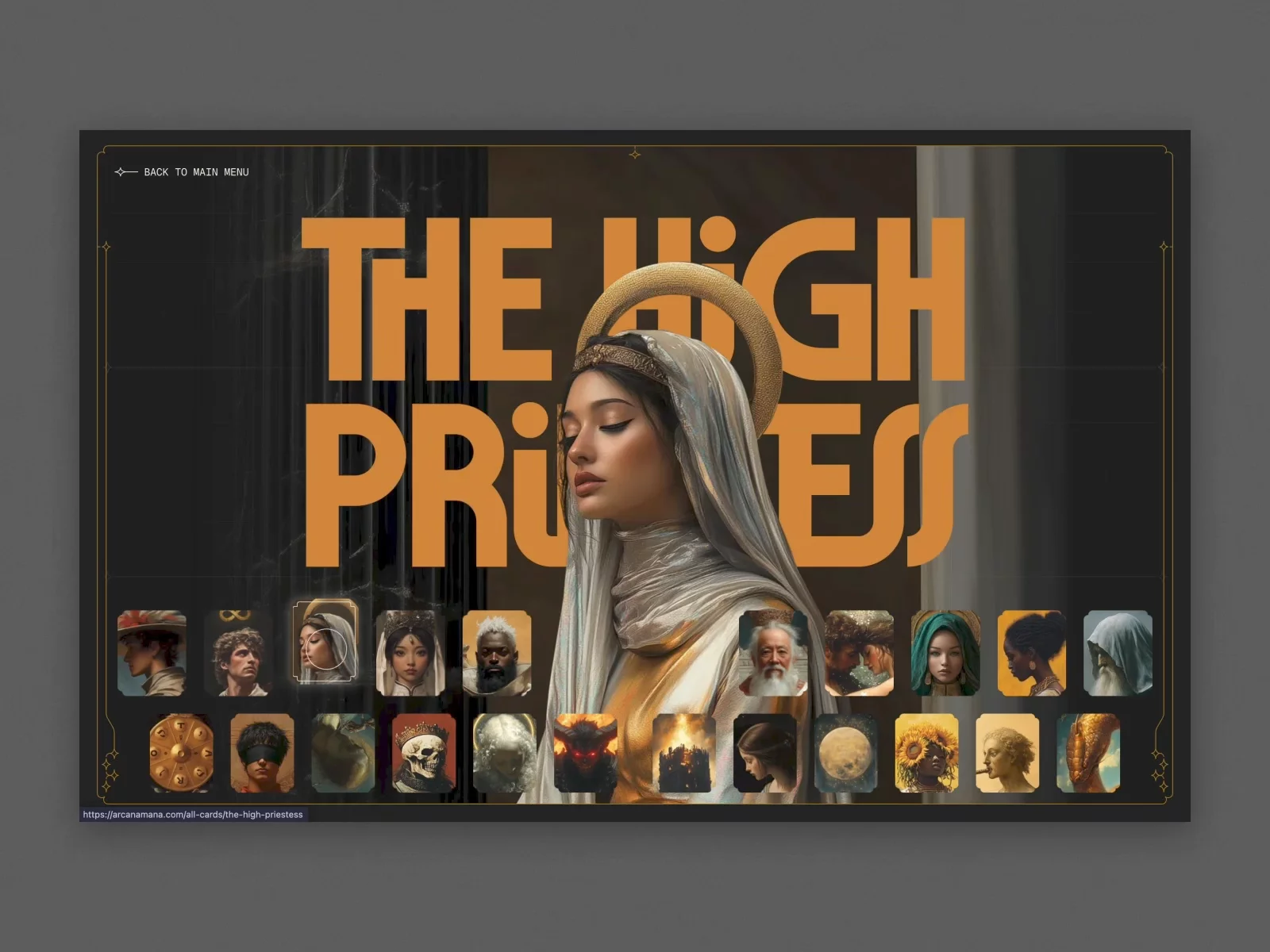Select the sunflower Sun card thumbnail
This screenshot has height=952, width=1270.
[x=927, y=753]
